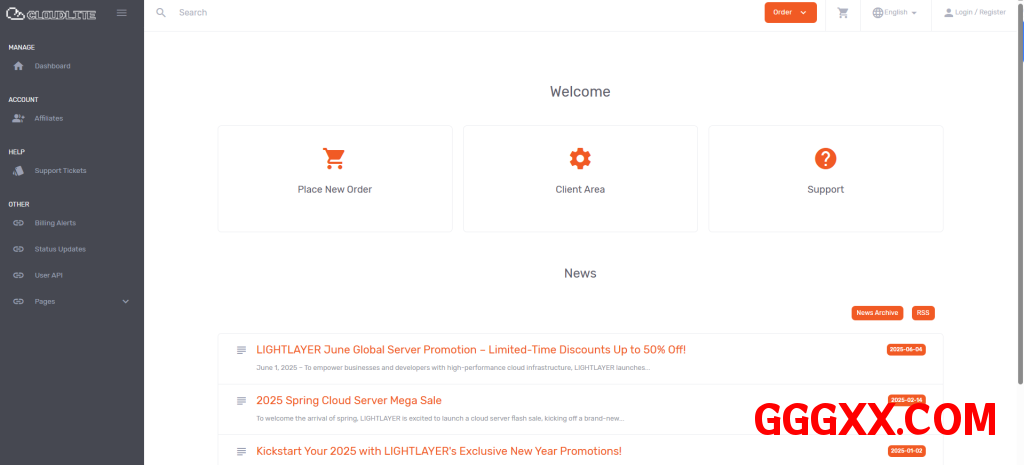Image resolution: width=1024 pixels, height=465 pixels.
Task: Click the News Archive button
Action: pyautogui.click(x=877, y=313)
